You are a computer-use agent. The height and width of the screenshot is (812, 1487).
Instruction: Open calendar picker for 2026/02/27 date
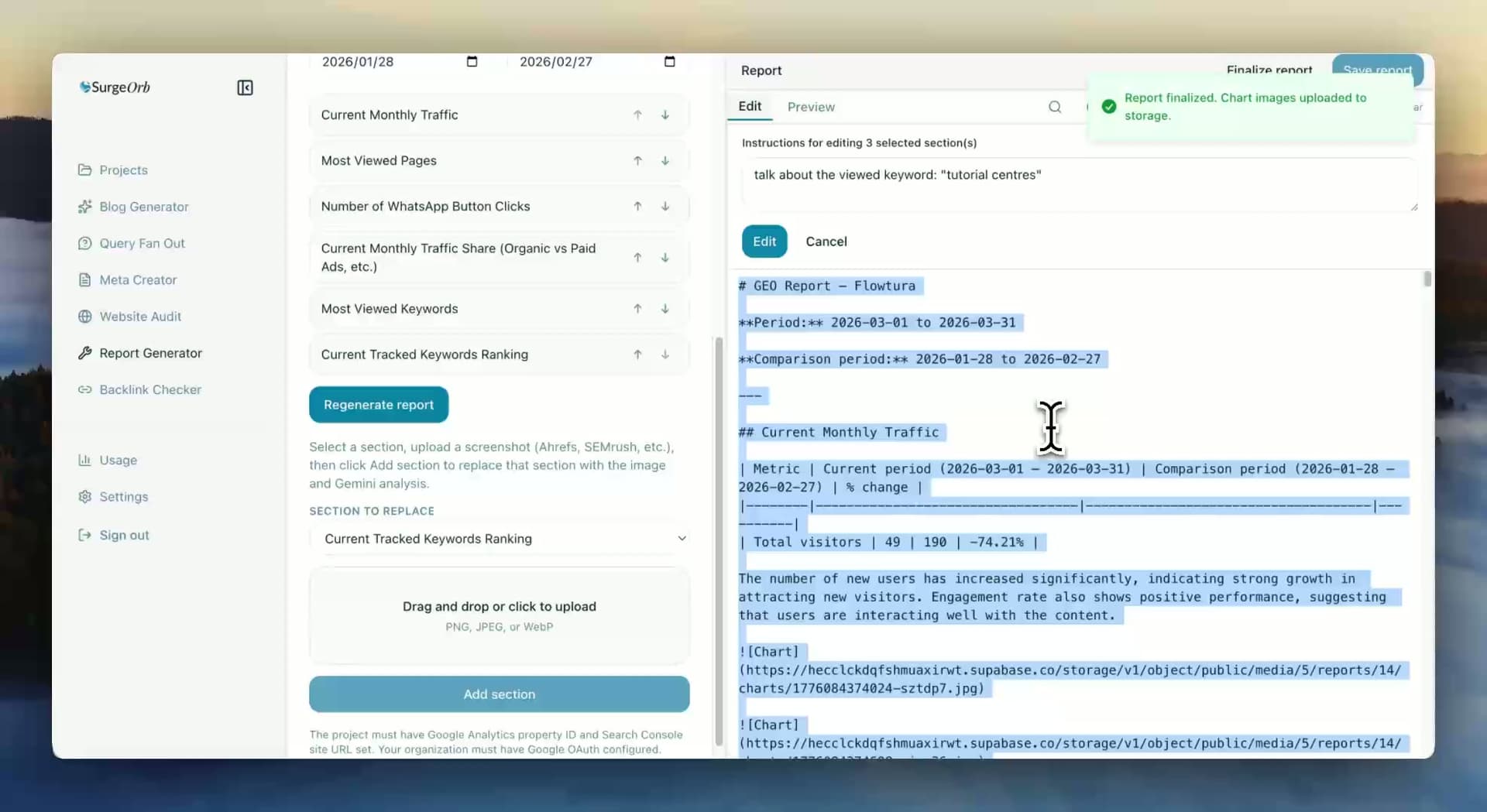[669, 62]
